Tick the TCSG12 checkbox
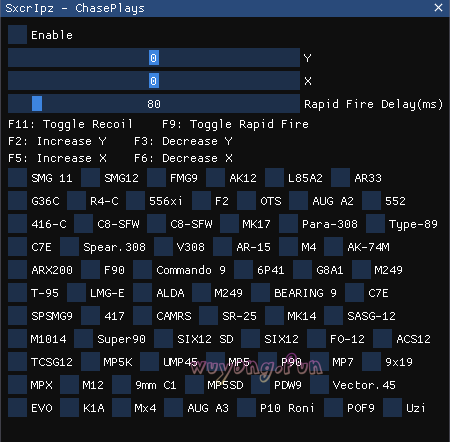Viewport: 450px width, 442px height. point(17,362)
